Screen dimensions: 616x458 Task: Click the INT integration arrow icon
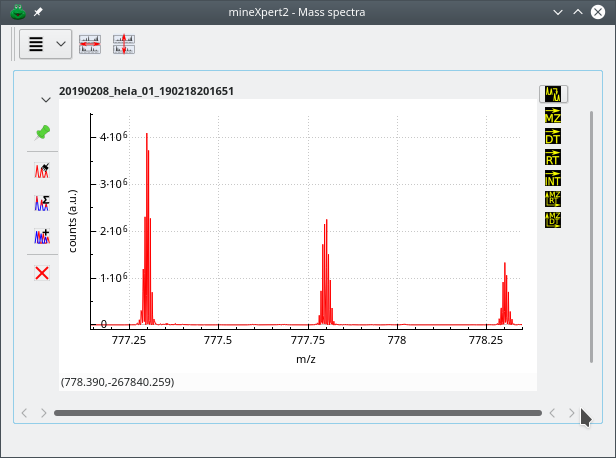point(553,178)
